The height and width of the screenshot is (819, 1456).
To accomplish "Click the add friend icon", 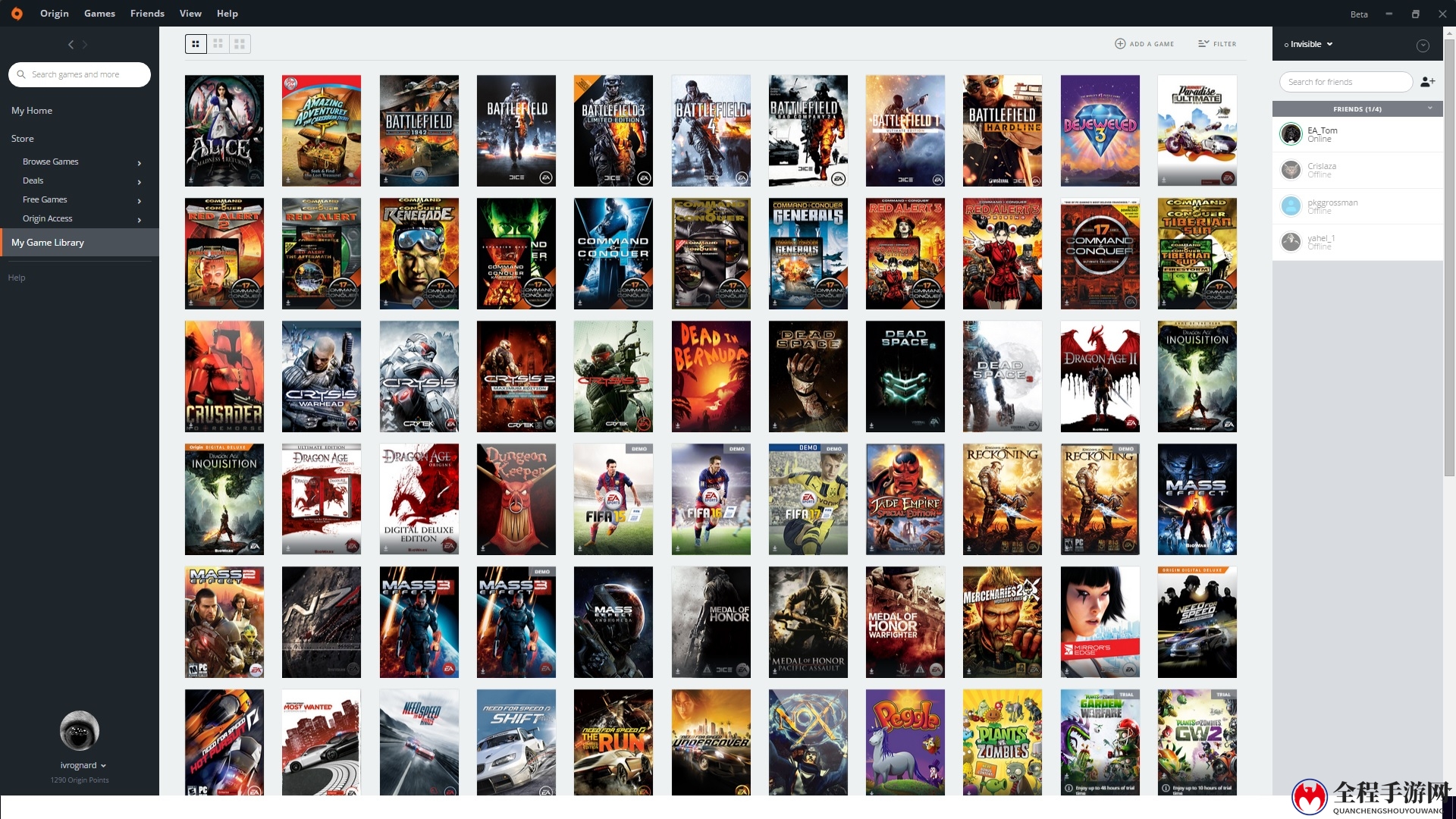I will (x=1427, y=82).
